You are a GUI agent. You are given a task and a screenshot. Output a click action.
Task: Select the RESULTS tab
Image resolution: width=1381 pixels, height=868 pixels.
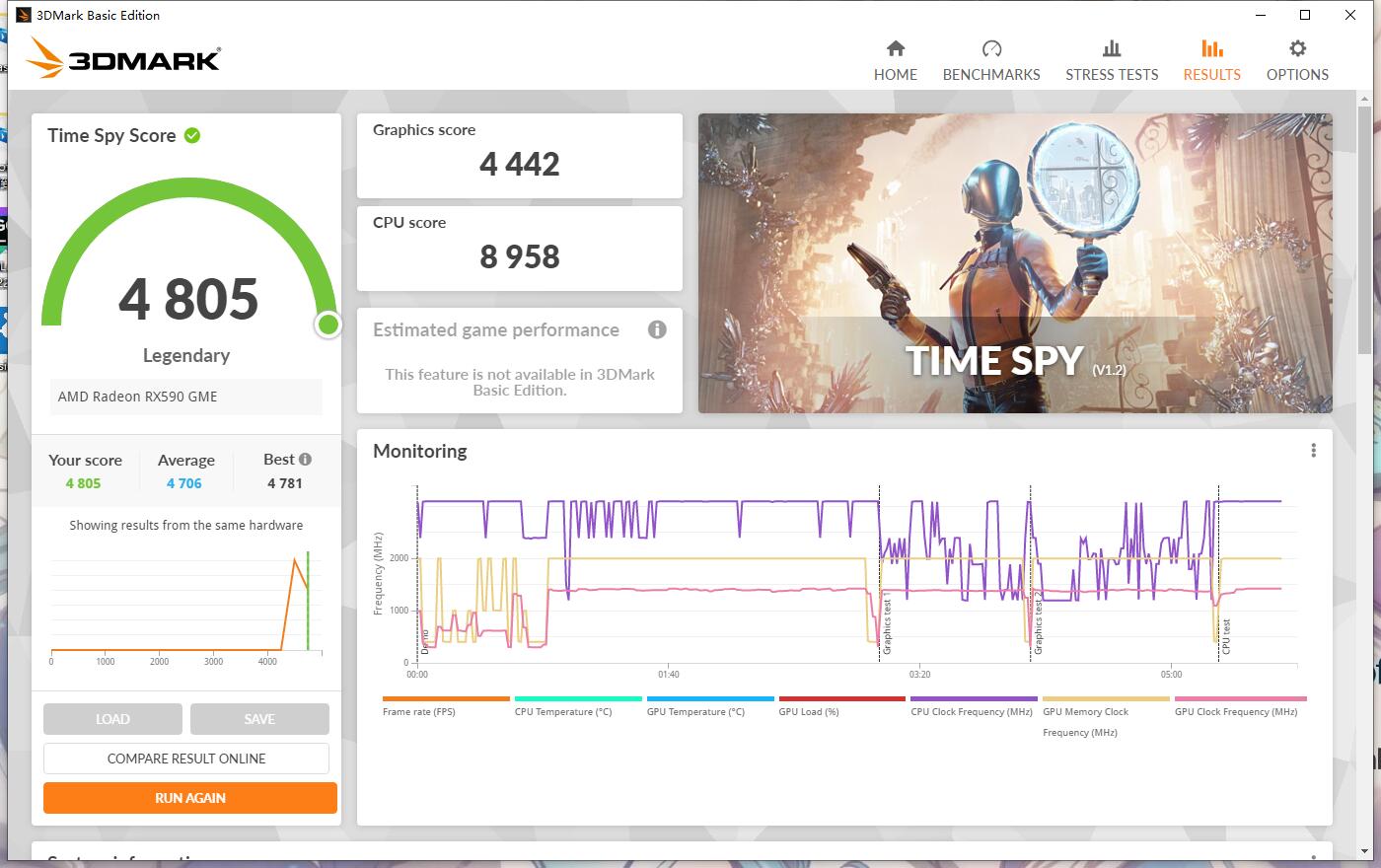(x=1211, y=61)
